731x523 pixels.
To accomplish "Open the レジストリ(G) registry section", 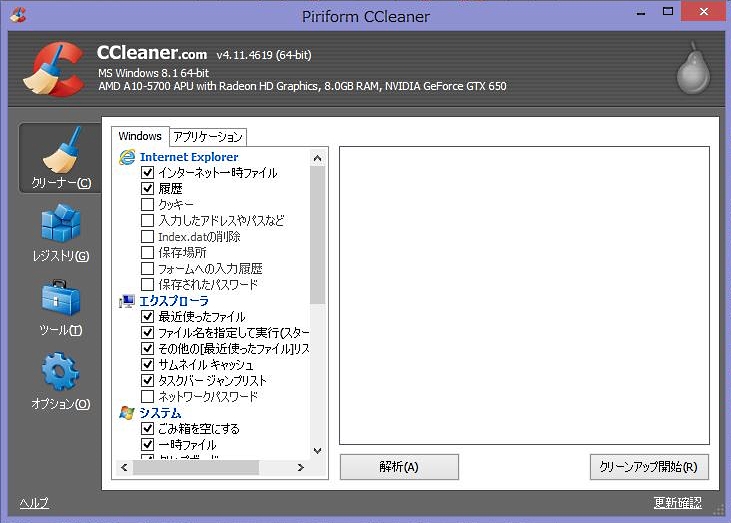I will pos(61,233).
